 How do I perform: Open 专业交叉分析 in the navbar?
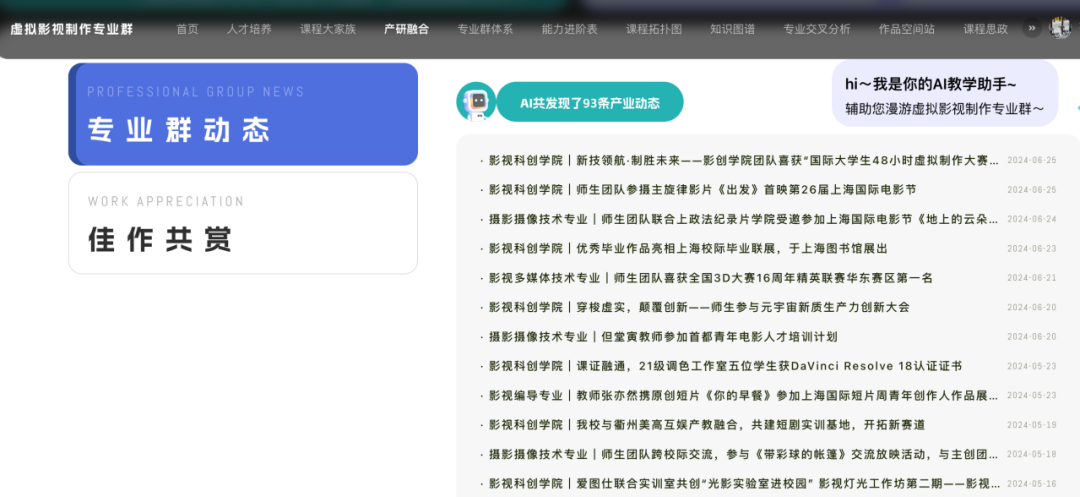816,29
